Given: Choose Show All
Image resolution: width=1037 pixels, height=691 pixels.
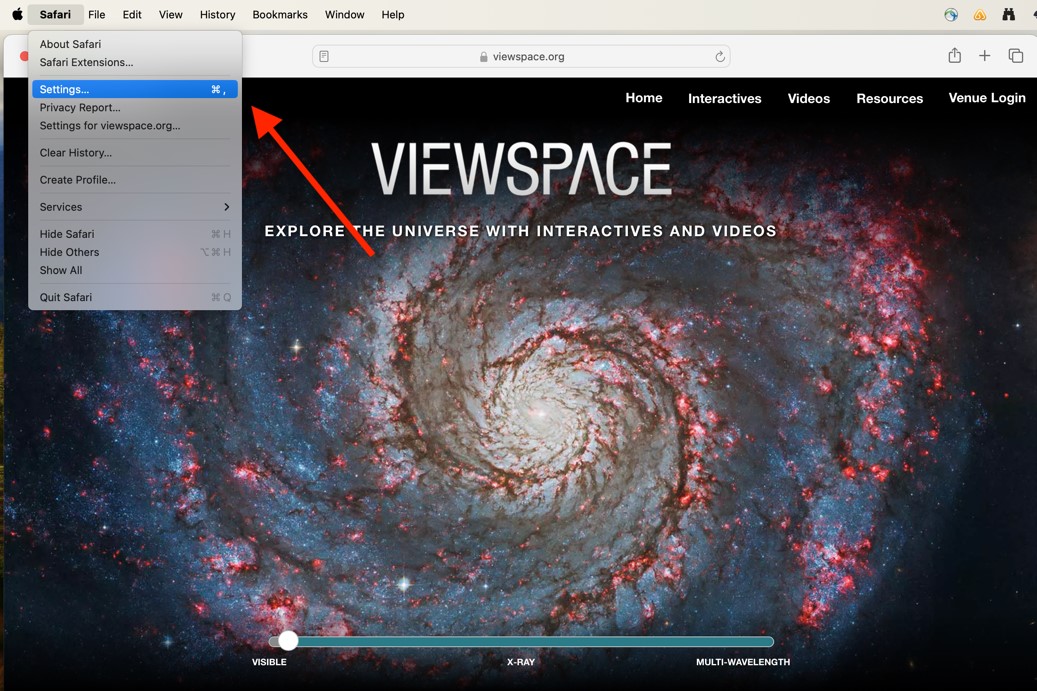Looking at the screenshot, I should [135, 270].
